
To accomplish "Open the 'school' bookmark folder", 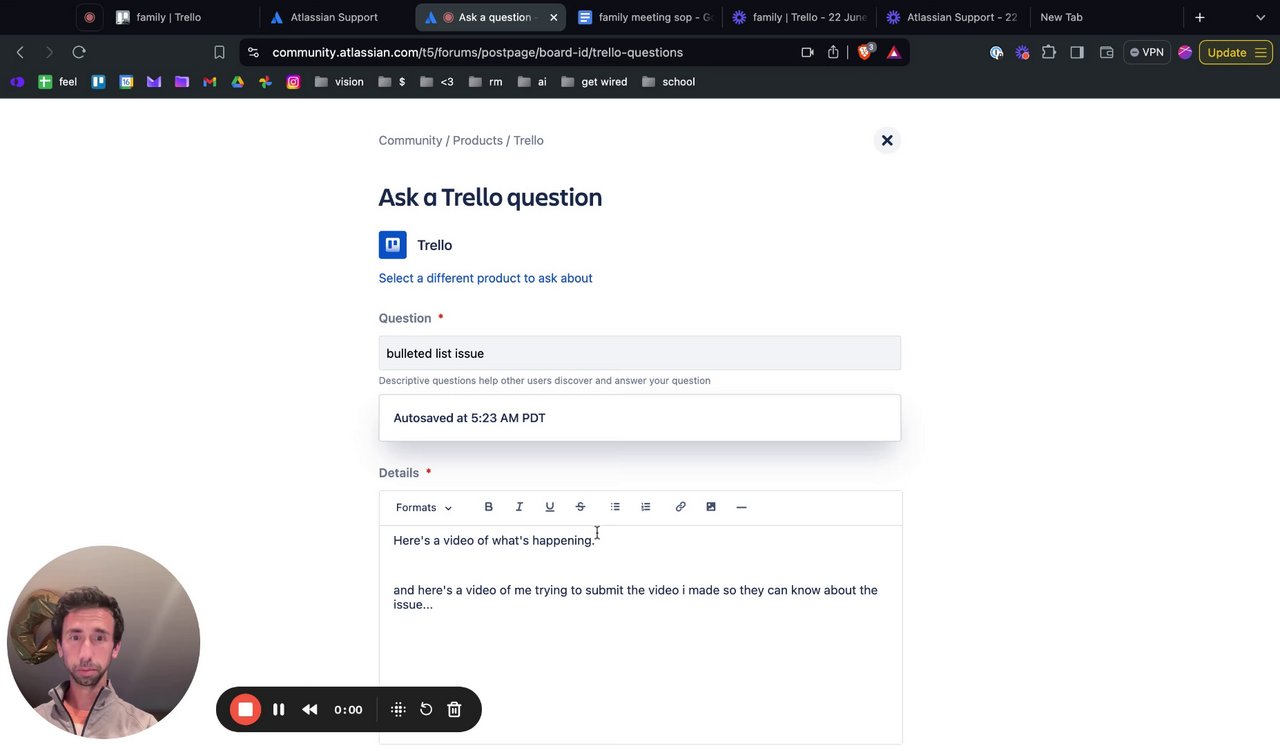I will pyautogui.click(x=668, y=82).
